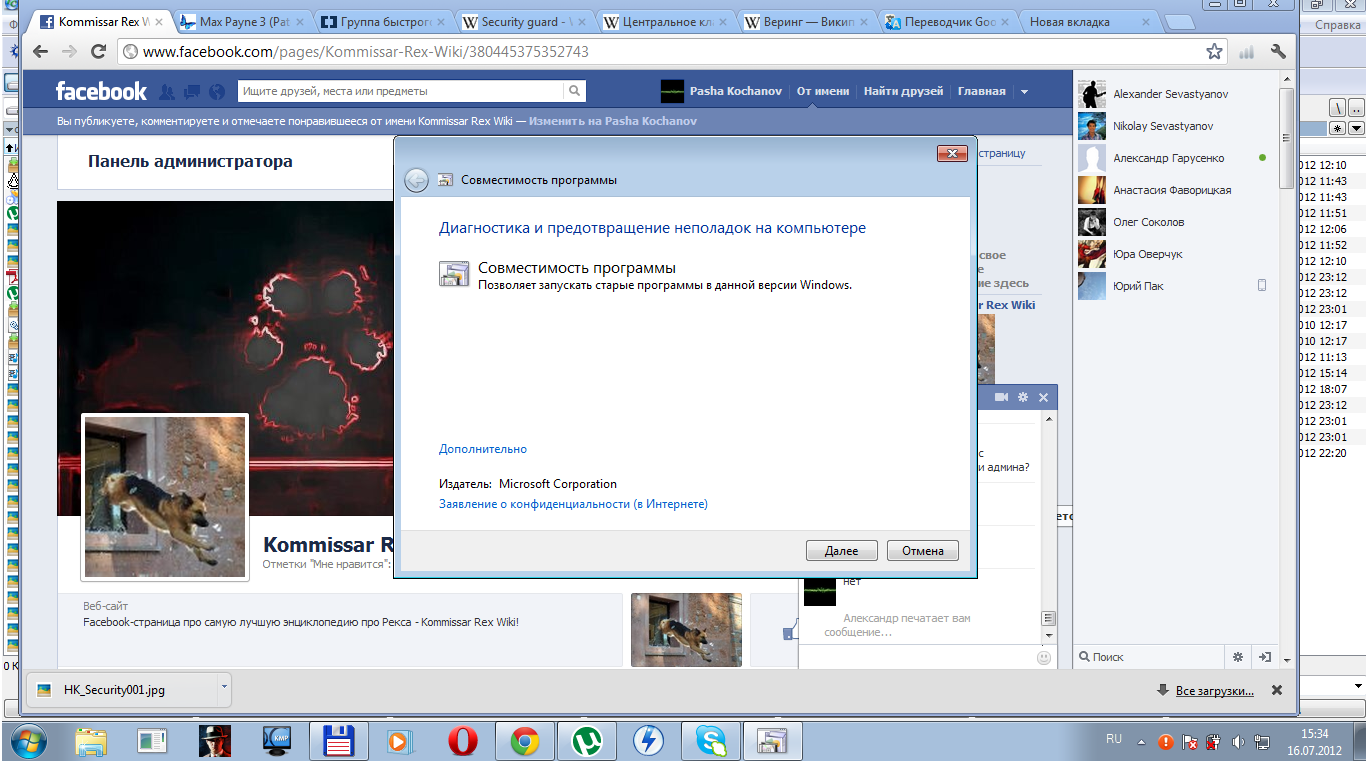
Task: Open От имени menu in the Facebook header
Action: [x=822, y=91]
